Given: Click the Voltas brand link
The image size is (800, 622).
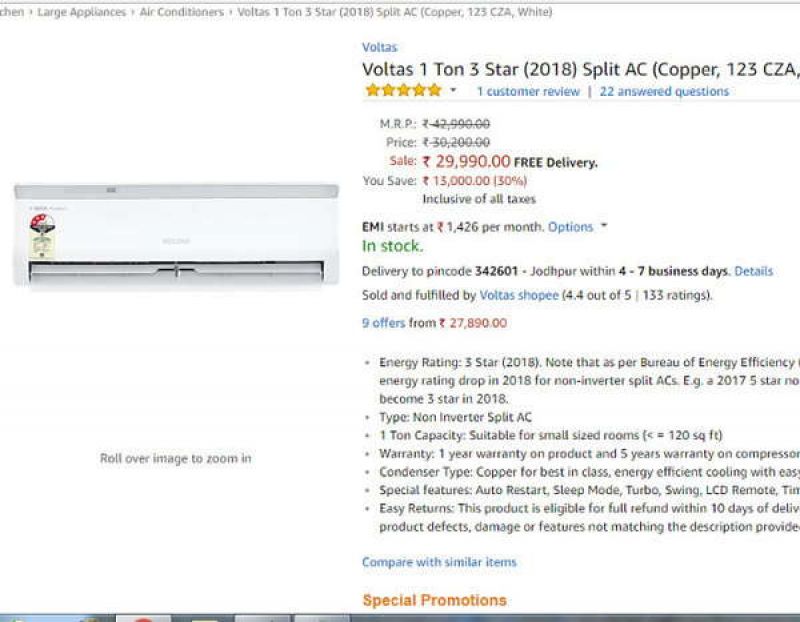Looking at the screenshot, I should [379, 47].
